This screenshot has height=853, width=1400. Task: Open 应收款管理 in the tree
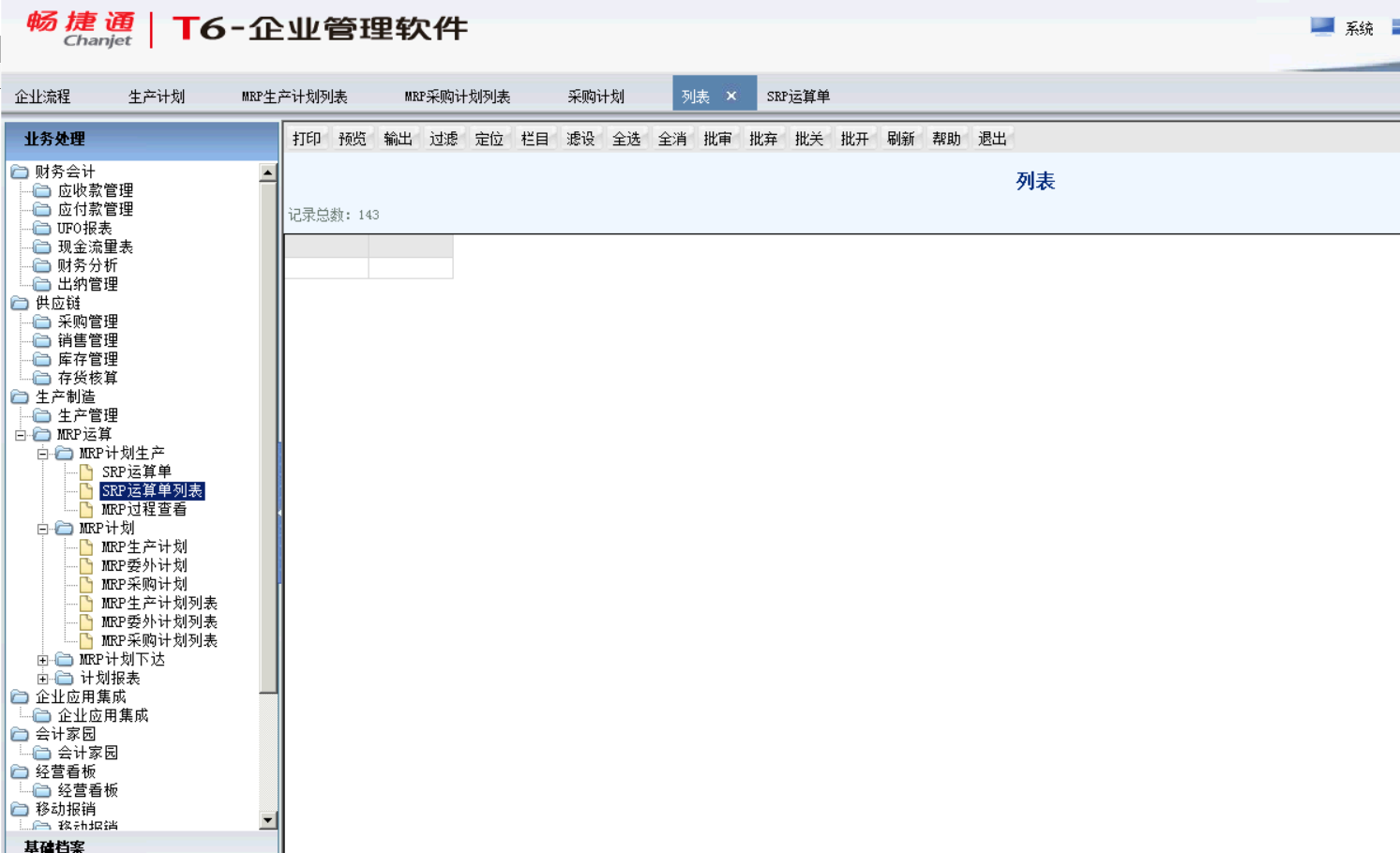[x=96, y=190]
